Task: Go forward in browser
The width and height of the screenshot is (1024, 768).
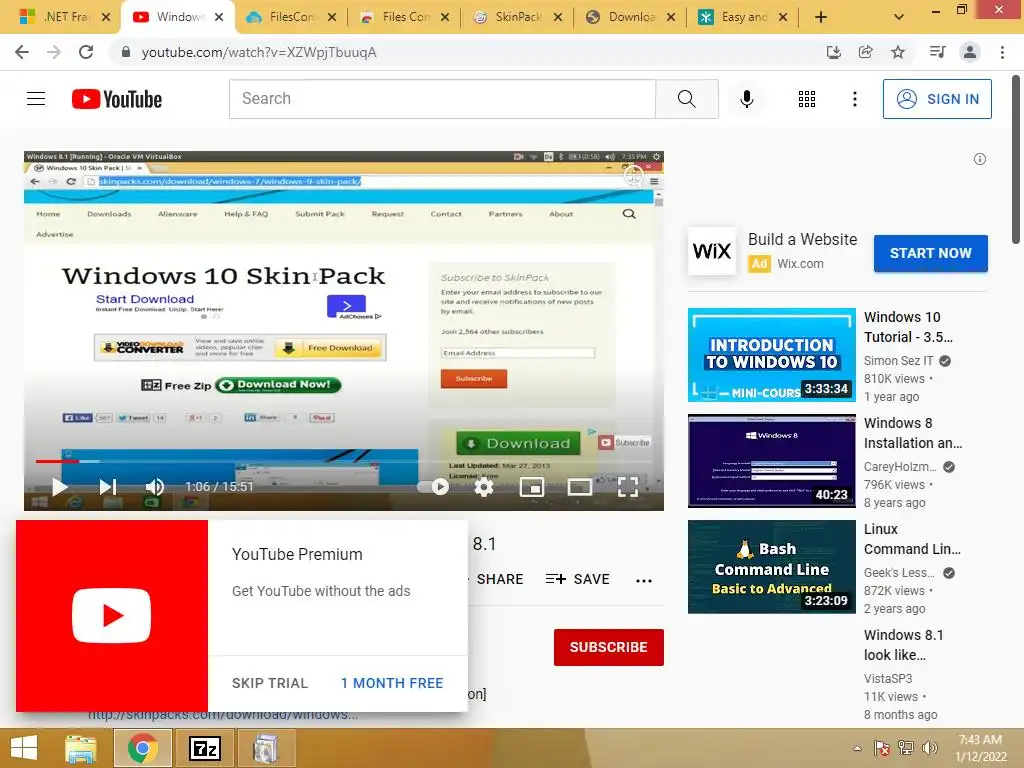Action: click(54, 52)
